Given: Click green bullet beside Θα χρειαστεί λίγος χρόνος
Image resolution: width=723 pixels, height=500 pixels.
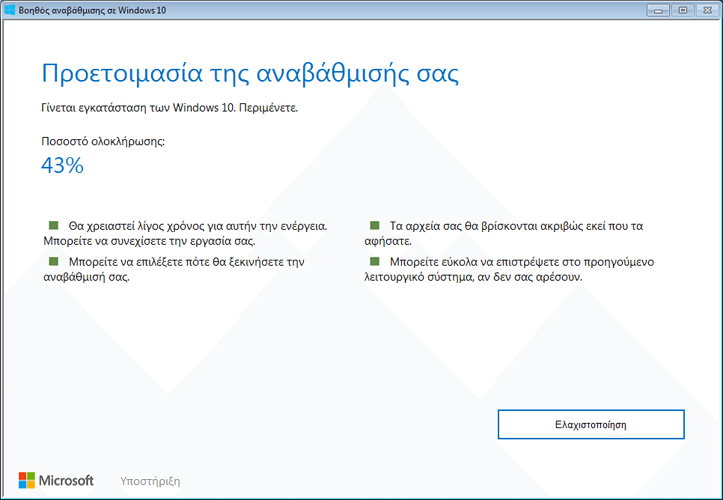Looking at the screenshot, I should click(x=54, y=225).
